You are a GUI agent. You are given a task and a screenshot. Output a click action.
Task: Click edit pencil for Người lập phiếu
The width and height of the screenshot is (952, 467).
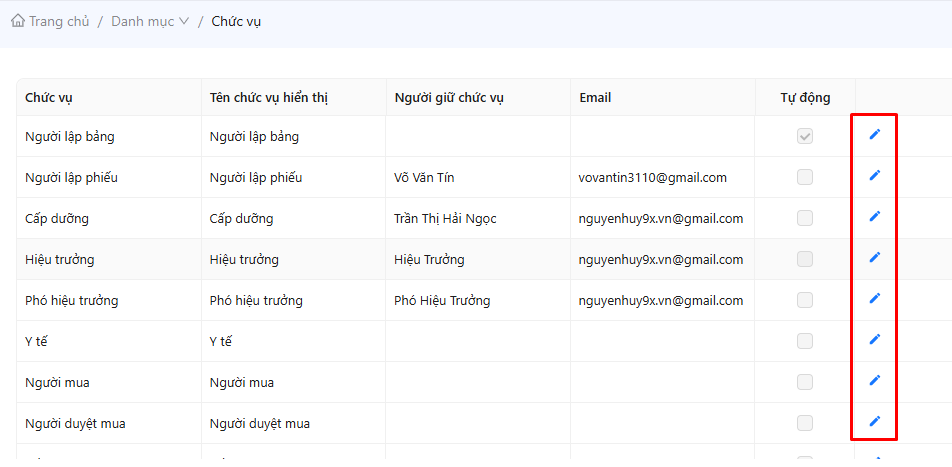874,176
